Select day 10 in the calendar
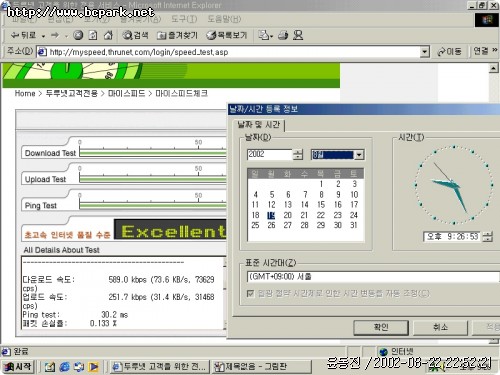This screenshot has height=375, width=500. [354, 194]
